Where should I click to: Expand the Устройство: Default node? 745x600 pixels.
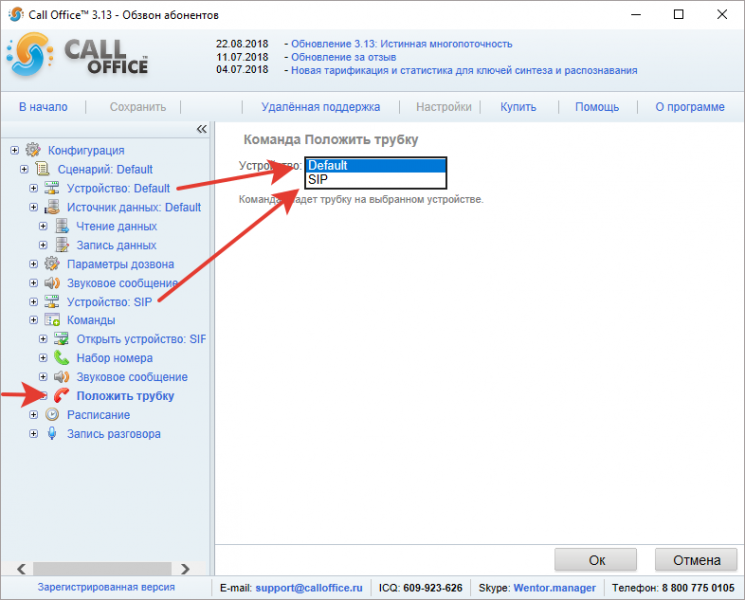(34, 188)
